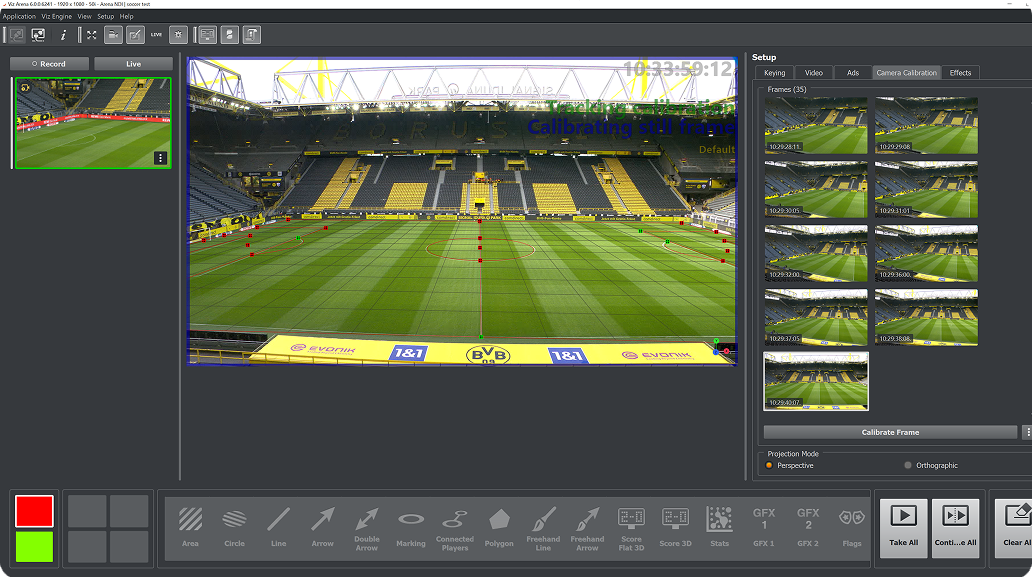Image resolution: width=1032 pixels, height=577 pixels.
Task: Select the Flags graphic tool
Action: tap(852, 527)
